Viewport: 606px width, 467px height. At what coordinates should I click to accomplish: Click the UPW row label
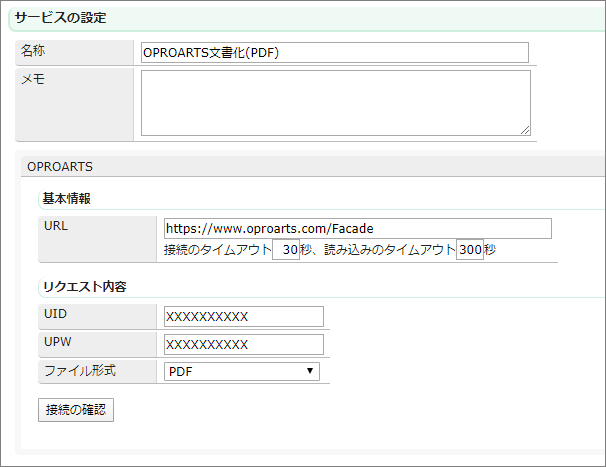pos(57,343)
